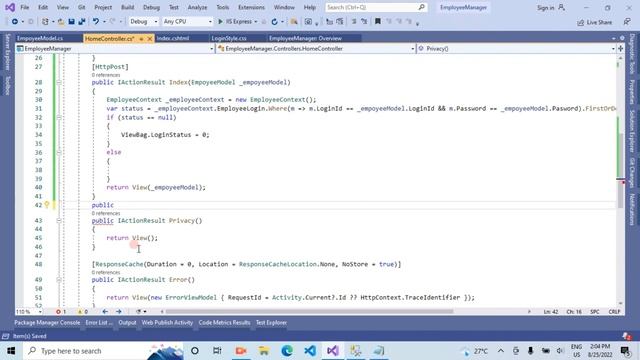Image resolution: width=640 pixels, height=360 pixels.
Task: Start IIS Express with the green play icon
Action: pos(220,22)
